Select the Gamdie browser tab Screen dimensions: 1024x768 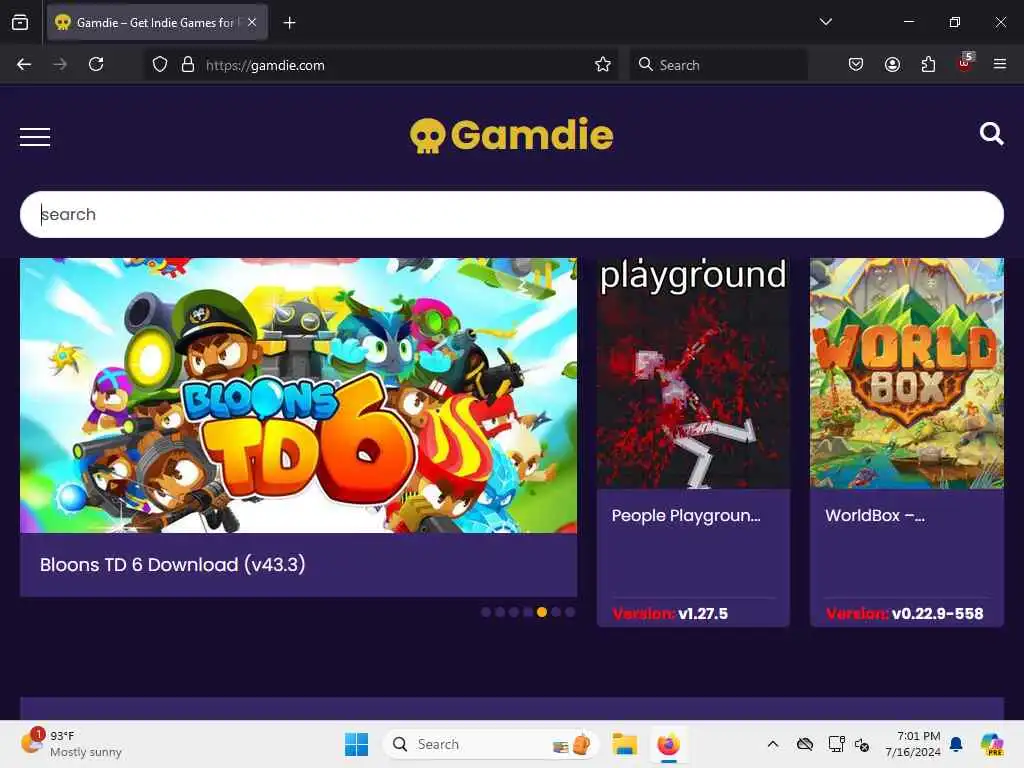(x=157, y=22)
